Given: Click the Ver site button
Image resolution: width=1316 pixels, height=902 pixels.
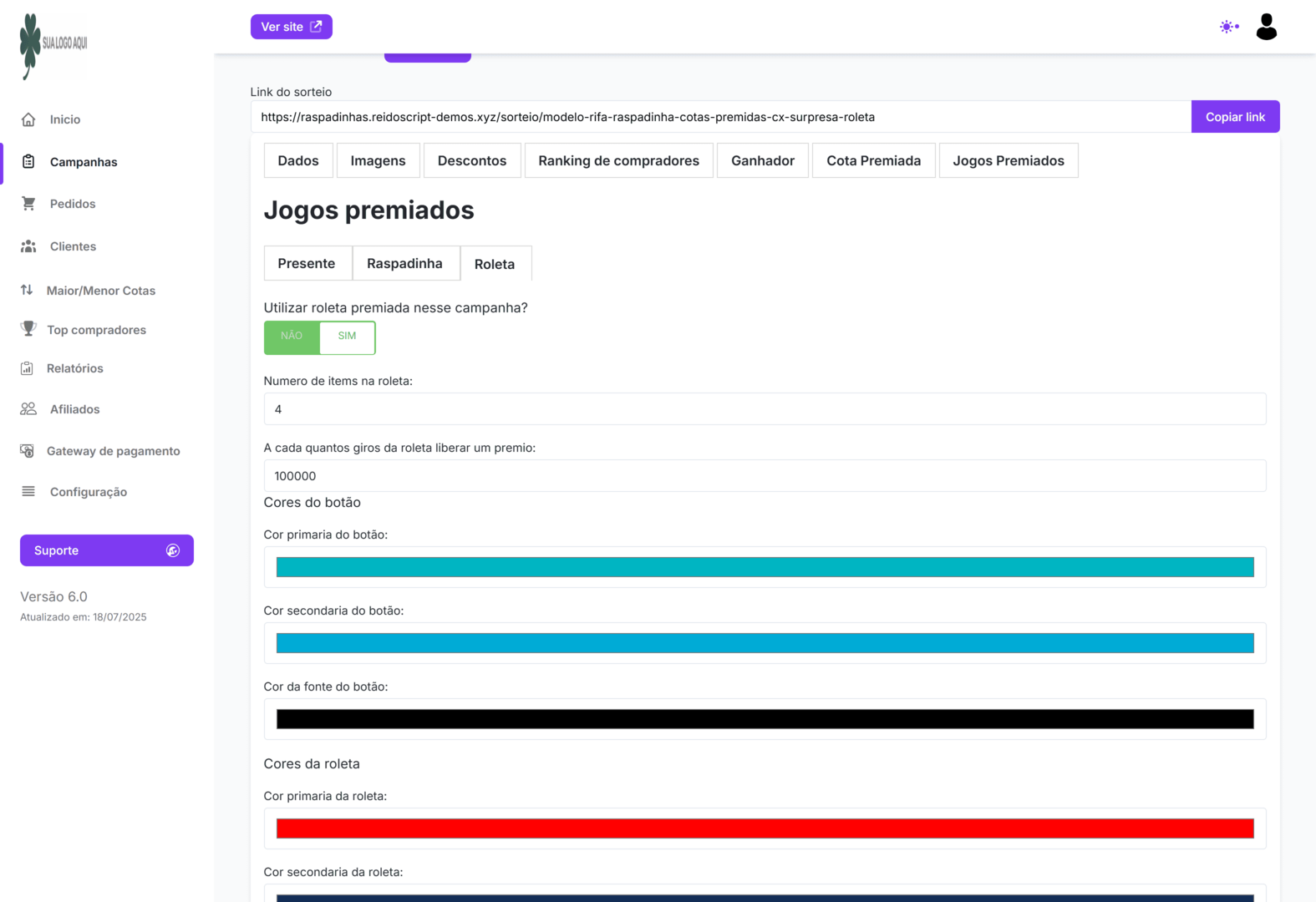Looking at the screenshot, I should pos(291,27).
